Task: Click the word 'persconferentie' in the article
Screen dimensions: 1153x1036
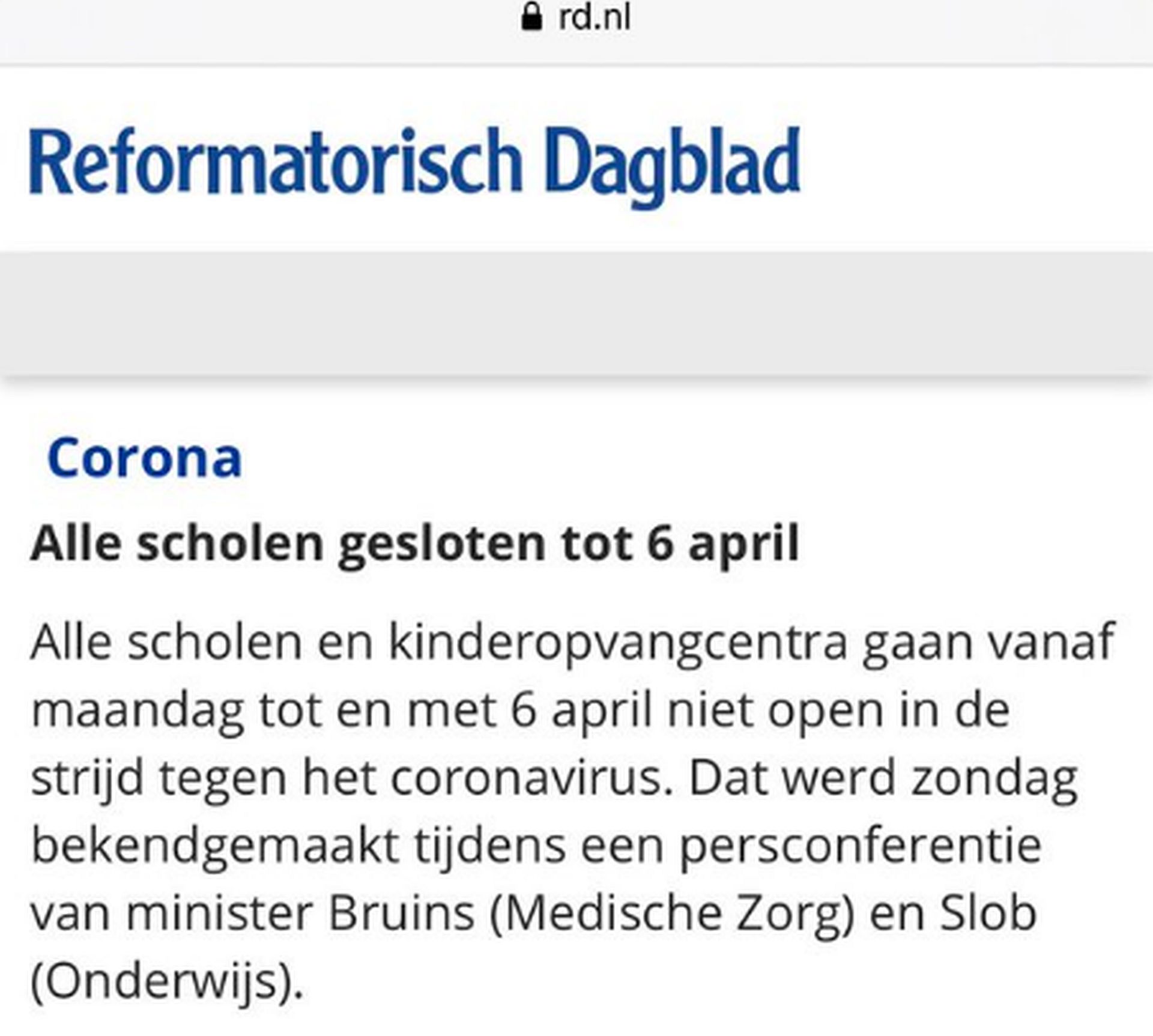Action: point(860,846)
